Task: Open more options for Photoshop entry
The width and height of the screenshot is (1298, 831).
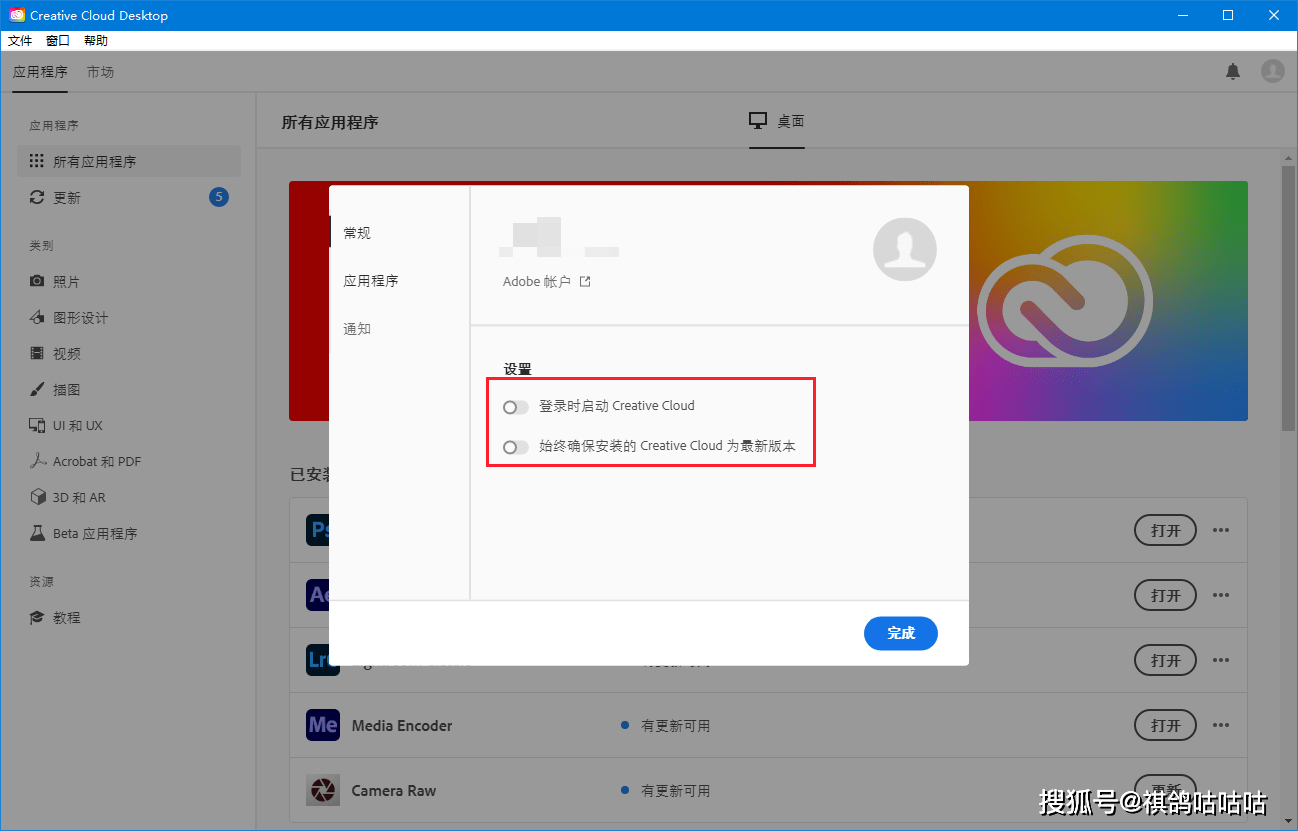Action: tap(1221, 530)
